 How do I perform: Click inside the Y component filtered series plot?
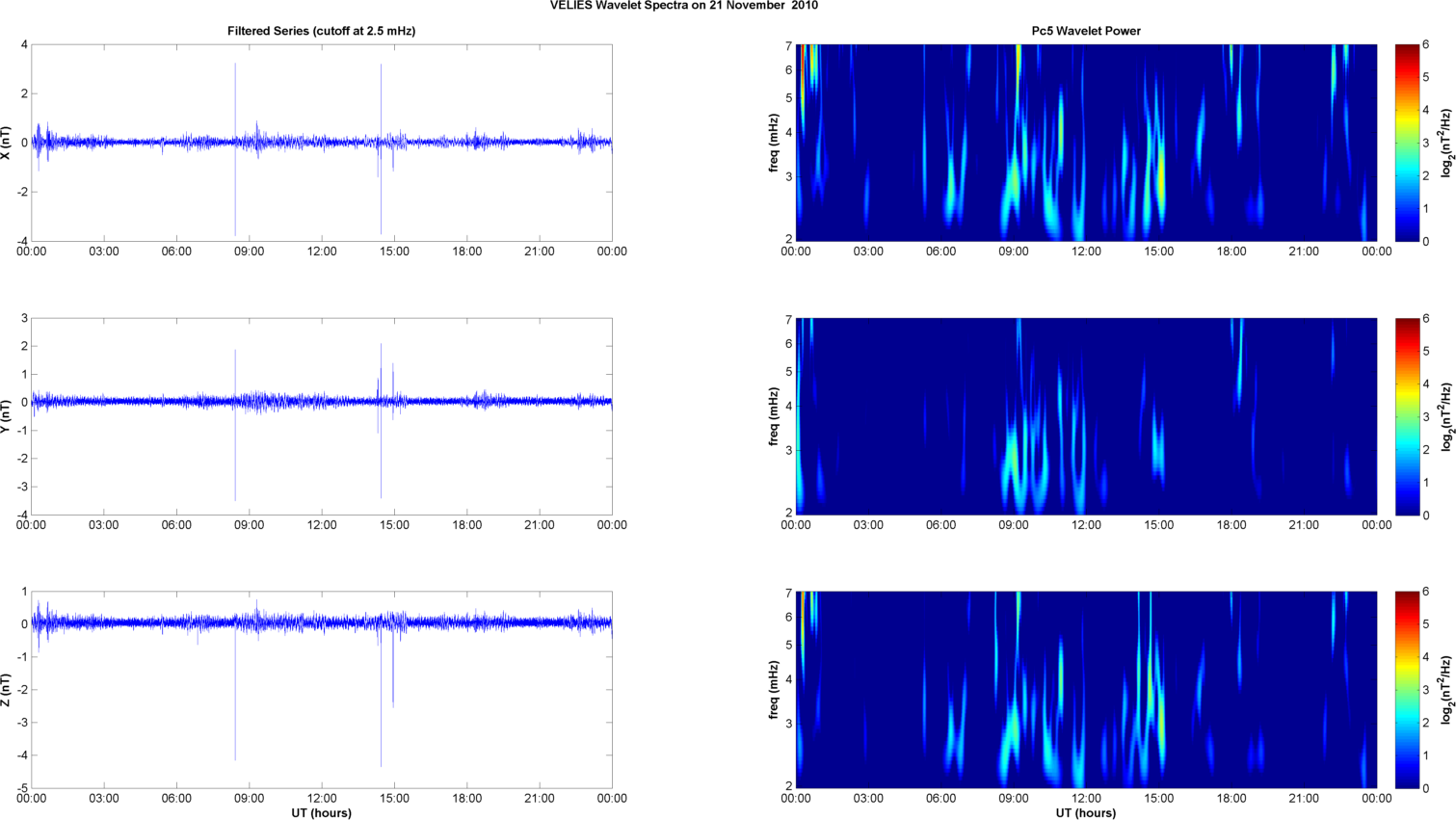pyautogui.click(x=322, y=416)
